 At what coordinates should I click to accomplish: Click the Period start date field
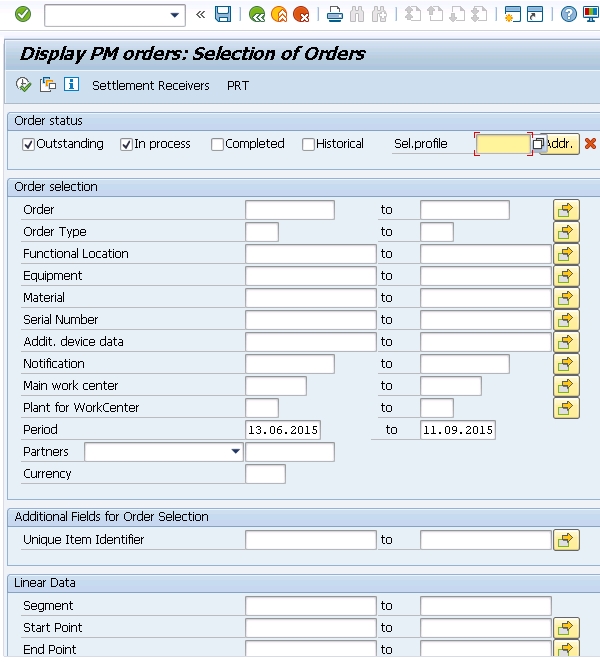pyautogui.click(x=285, y=430)
